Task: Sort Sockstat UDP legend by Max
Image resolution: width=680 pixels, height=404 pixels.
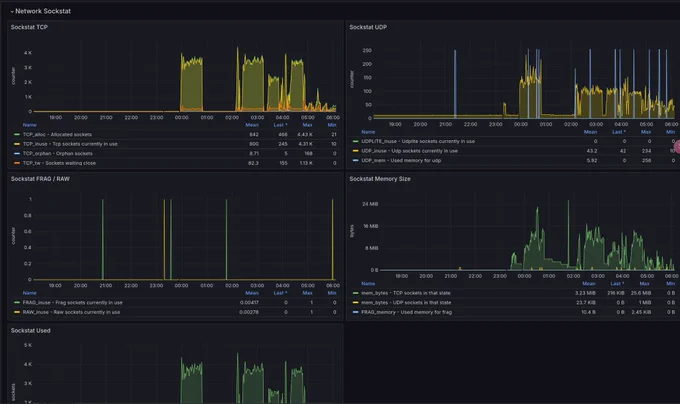Action: coord(646,132)
